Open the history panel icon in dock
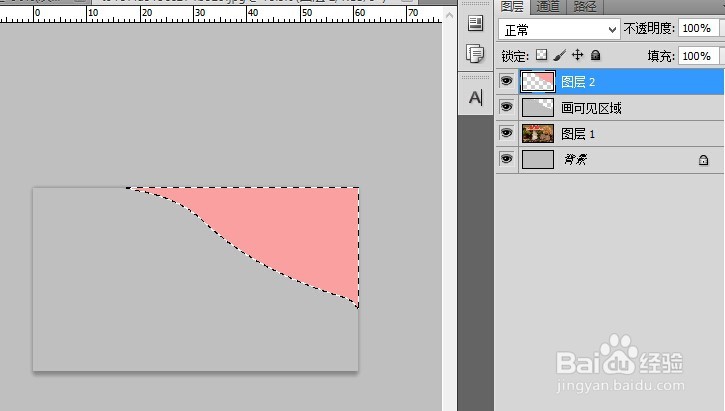Viewport: 725px width, 411px height. pyautogui.click(x=475, y=23)
